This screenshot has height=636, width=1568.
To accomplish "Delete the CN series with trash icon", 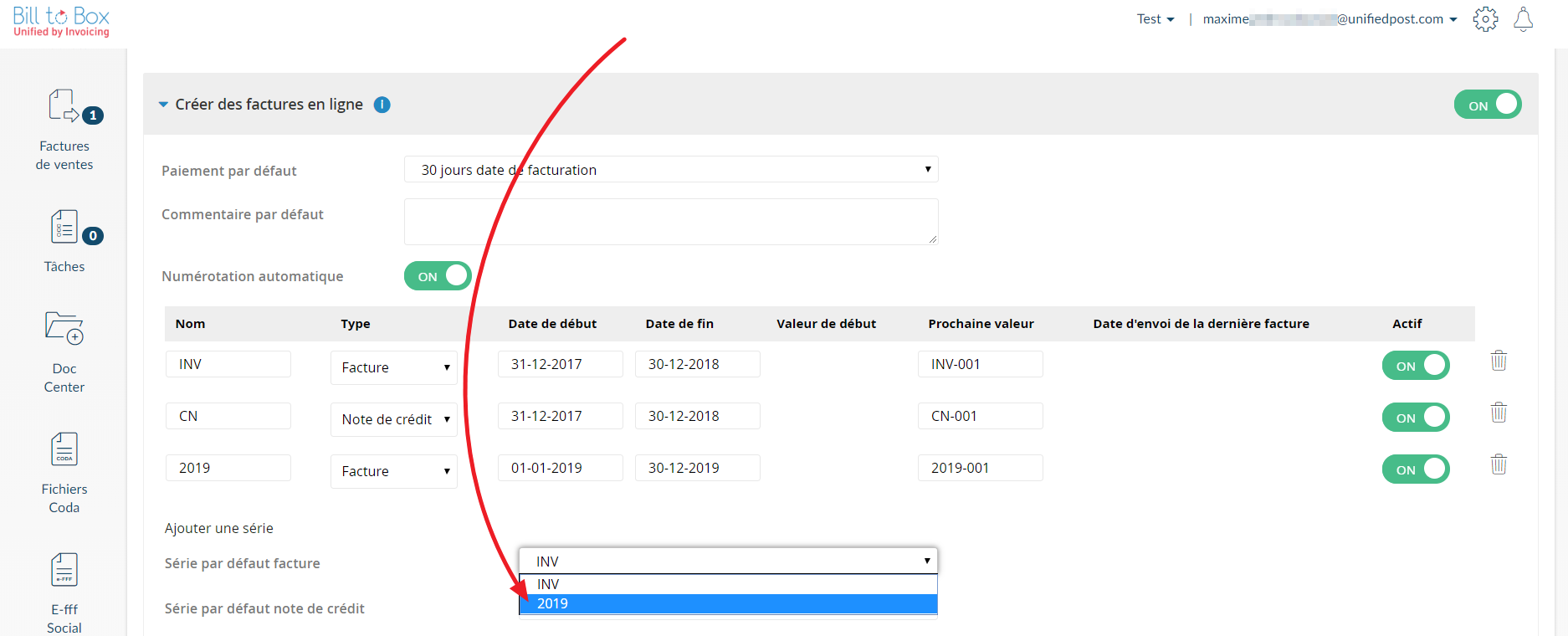I will coord(1499,413).
